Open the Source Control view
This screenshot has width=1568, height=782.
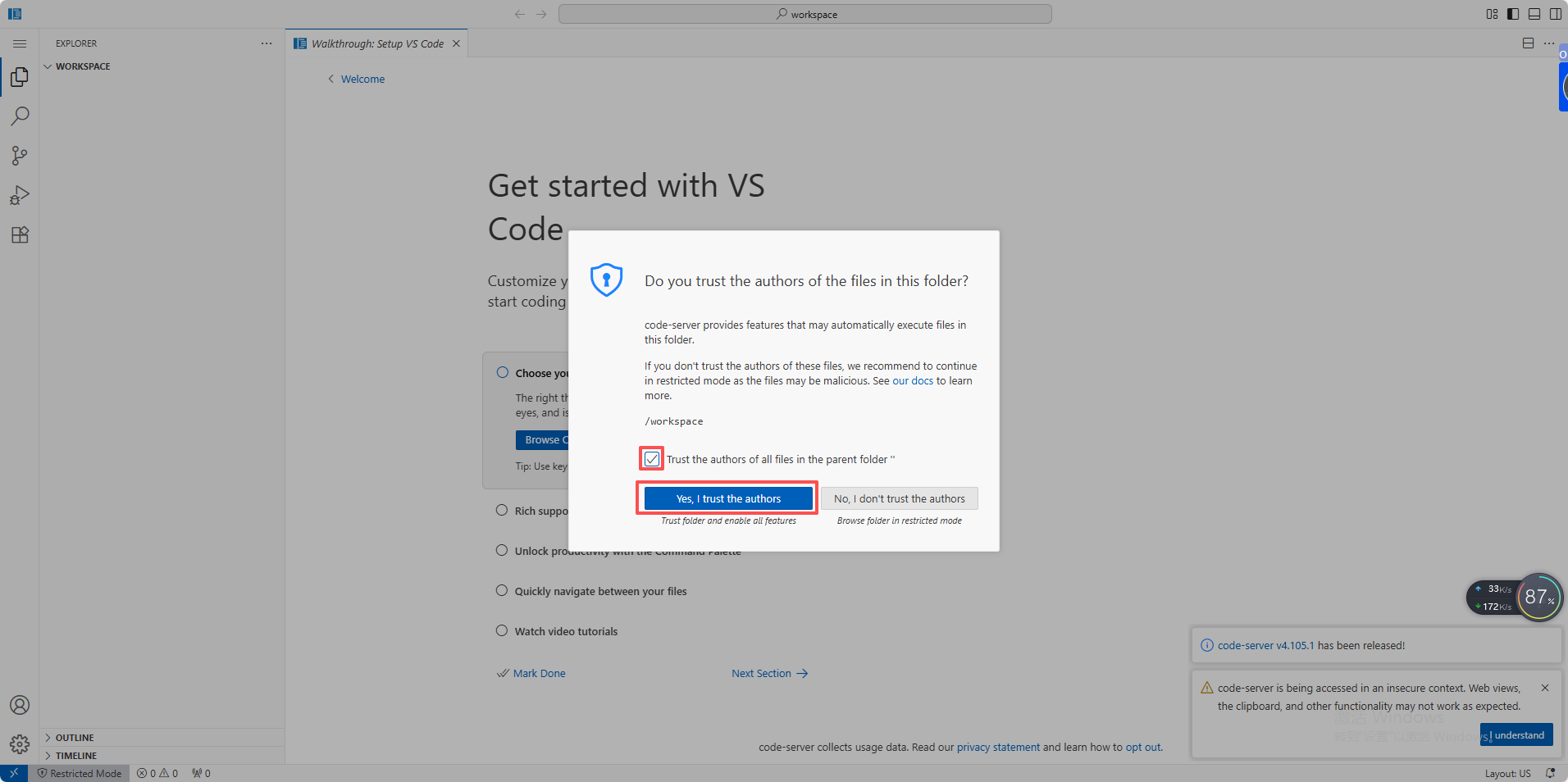point(20,156)
